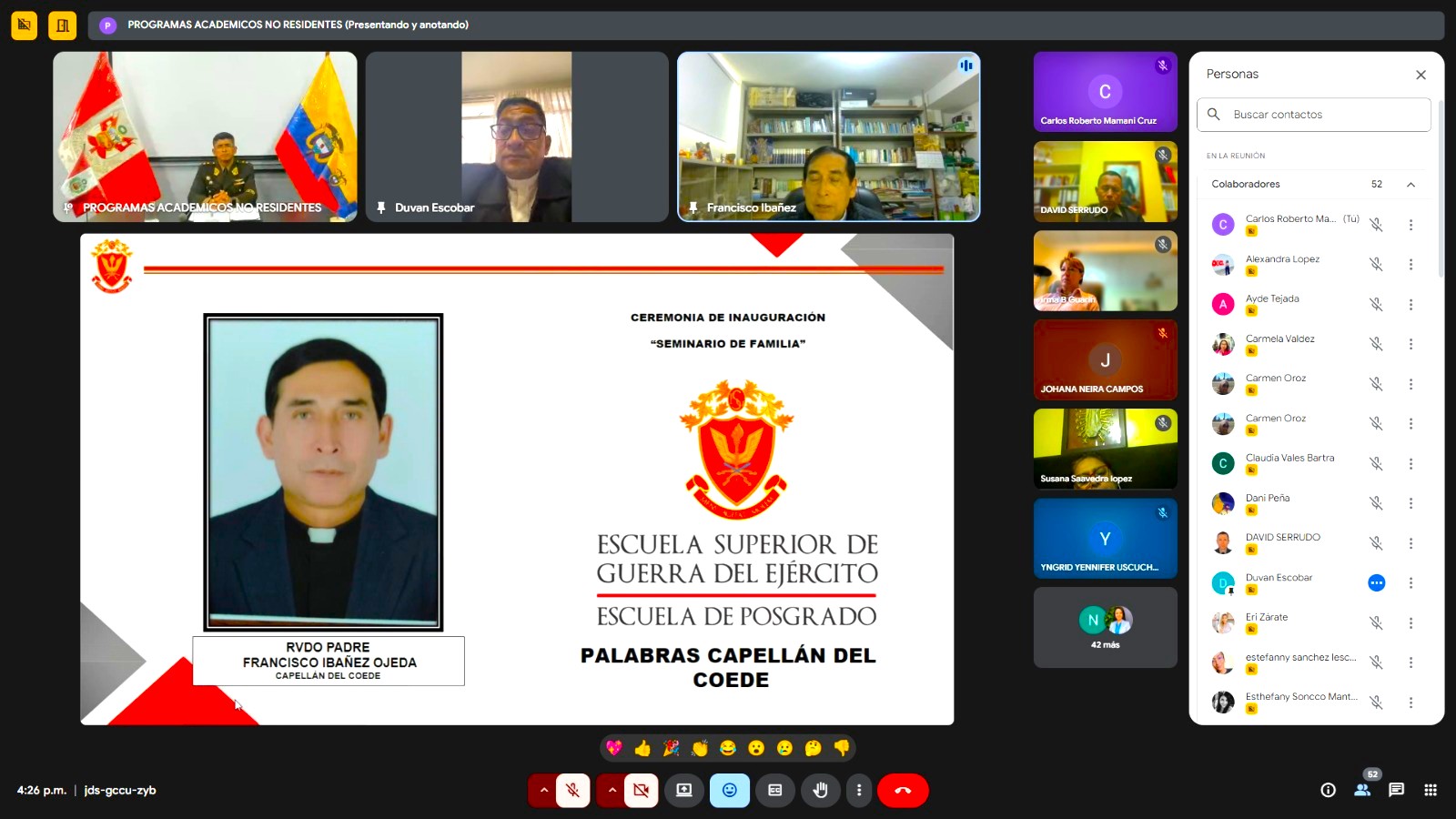Raise your hand button
Screen dimensions: 1456x819
[821, 790]
